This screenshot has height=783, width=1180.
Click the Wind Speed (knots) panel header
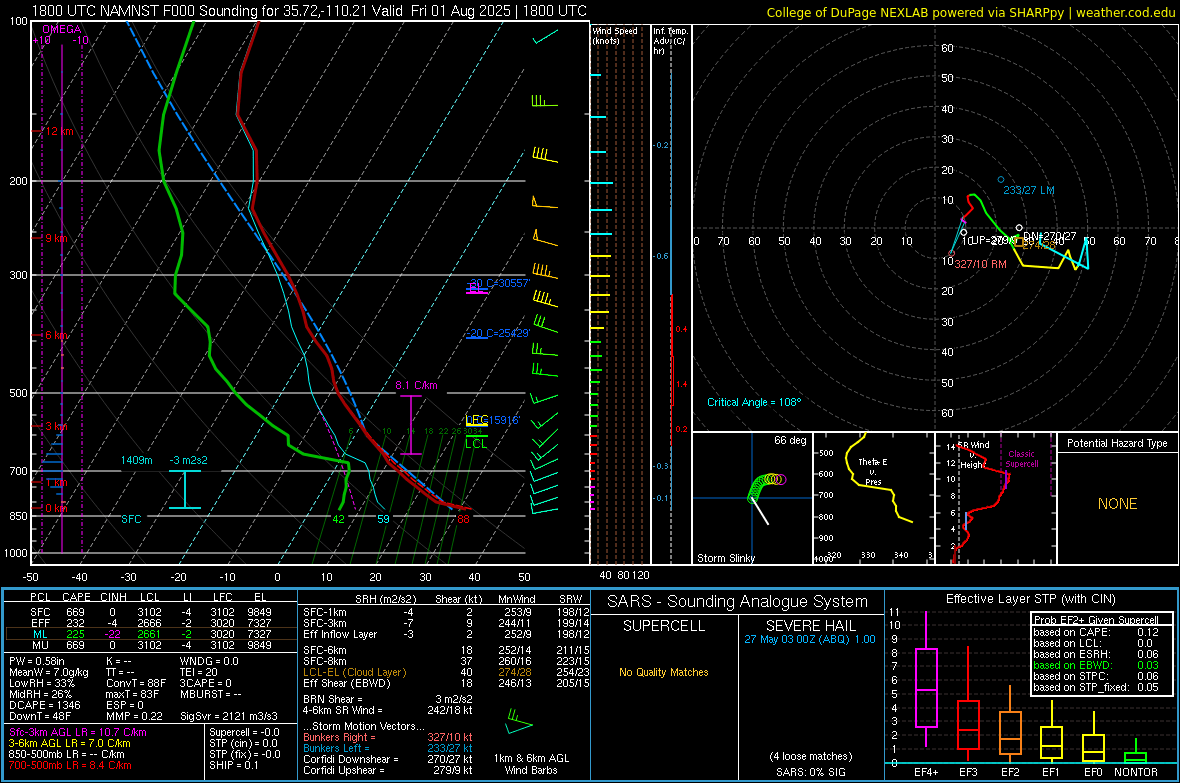(x=615, y=35)
